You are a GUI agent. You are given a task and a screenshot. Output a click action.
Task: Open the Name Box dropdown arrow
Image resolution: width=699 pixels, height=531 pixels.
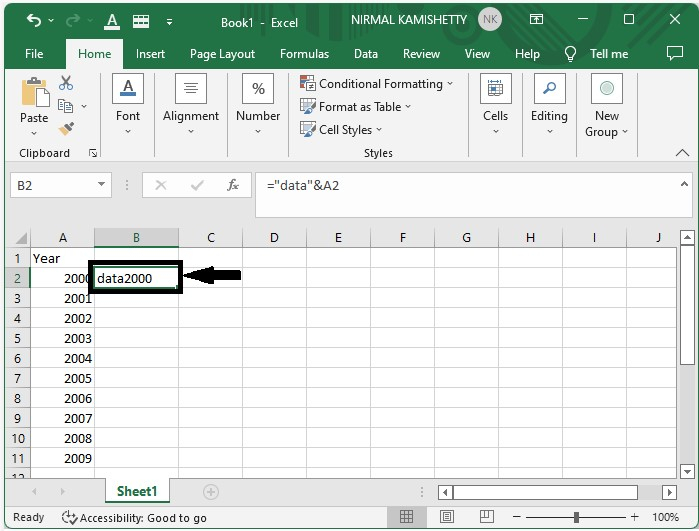tap(102, 185)
